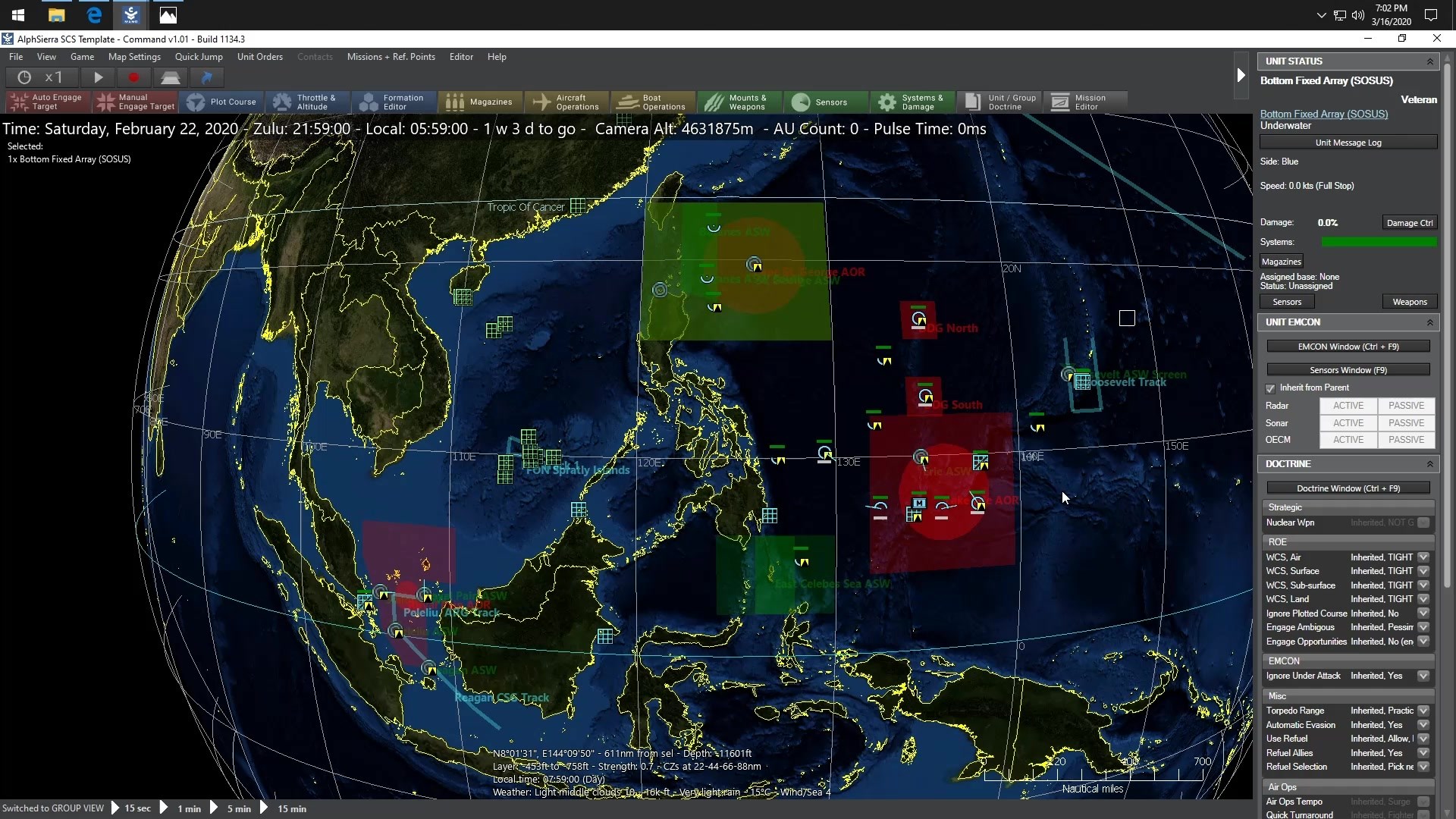Open the Magazines toolbar button

481,102
